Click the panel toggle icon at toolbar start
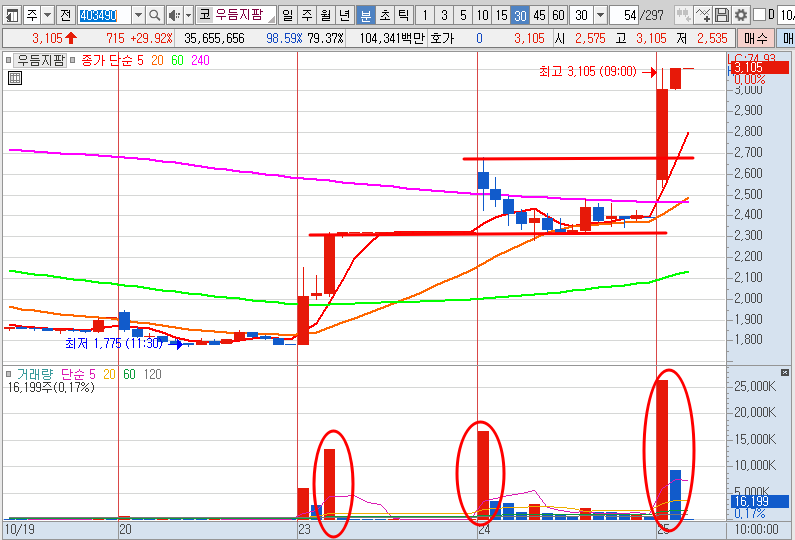The width and height of the screenshot is (795, 540). (11, 15)
